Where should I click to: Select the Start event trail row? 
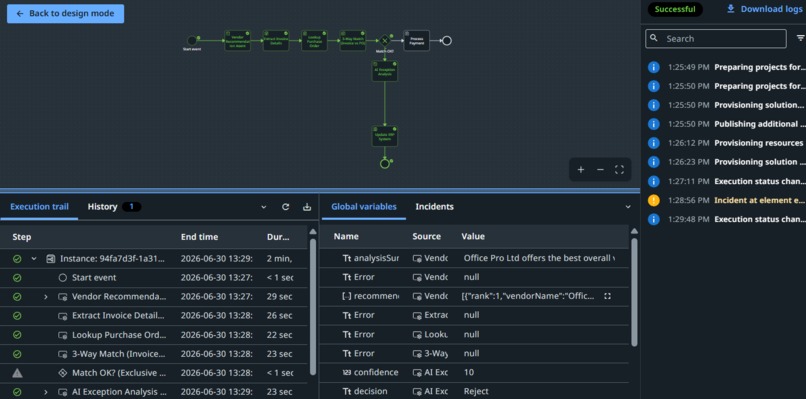[x=154, y=278]
